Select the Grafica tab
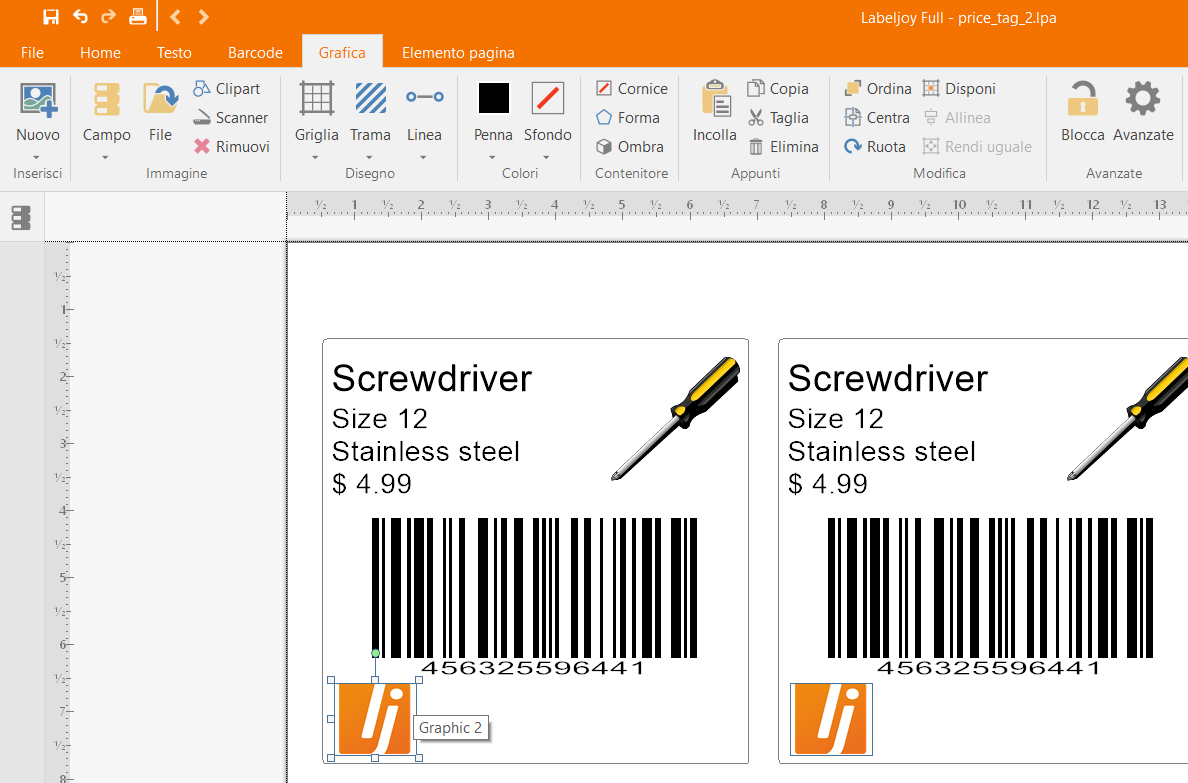 tap(342, 52)
